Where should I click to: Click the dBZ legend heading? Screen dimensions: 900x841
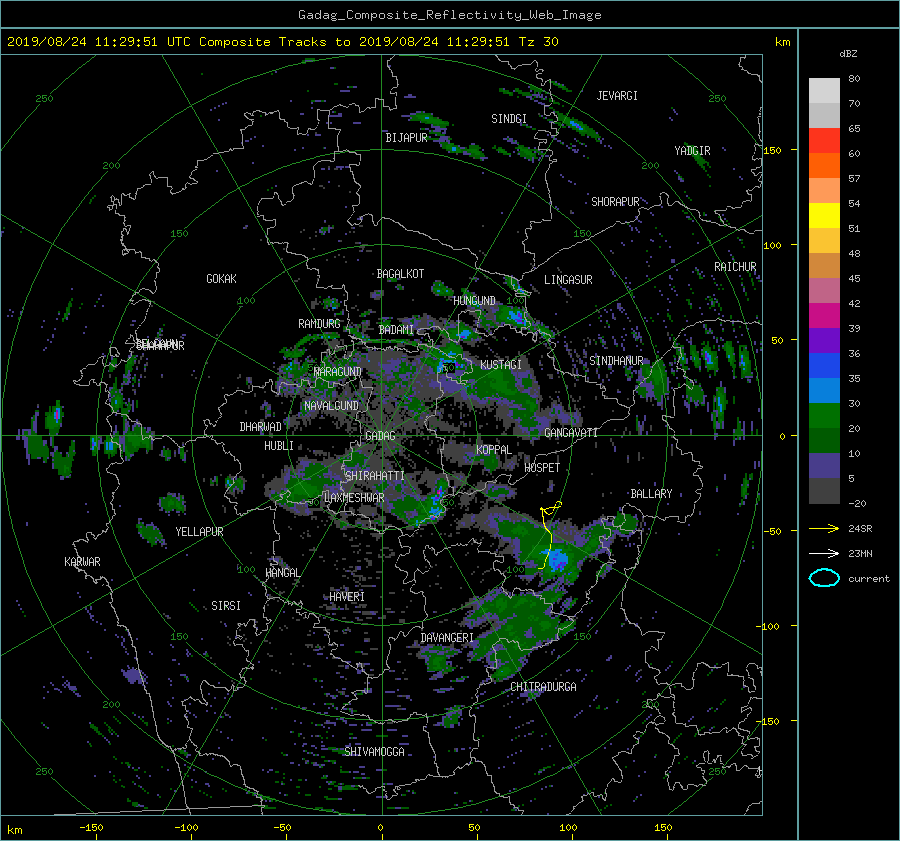point(848,54)
